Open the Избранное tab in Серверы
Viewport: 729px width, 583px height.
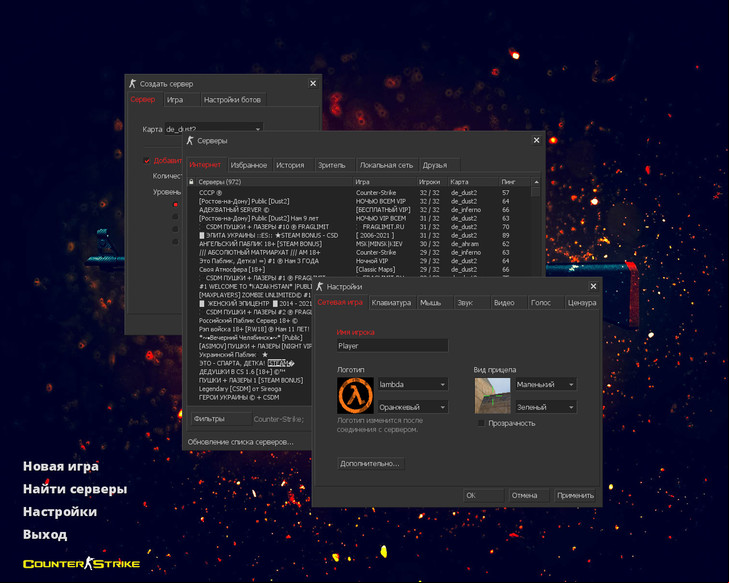point(249,165)
